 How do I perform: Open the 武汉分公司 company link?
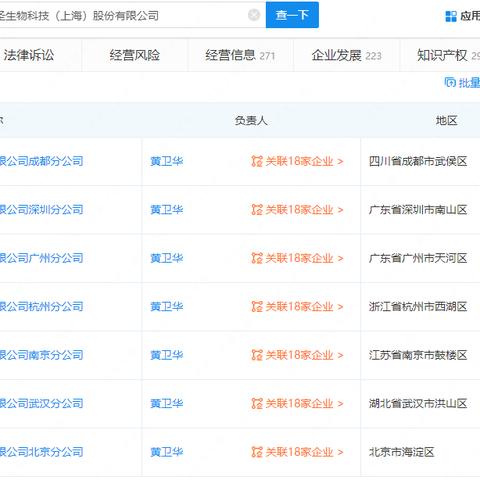(41, 404)
